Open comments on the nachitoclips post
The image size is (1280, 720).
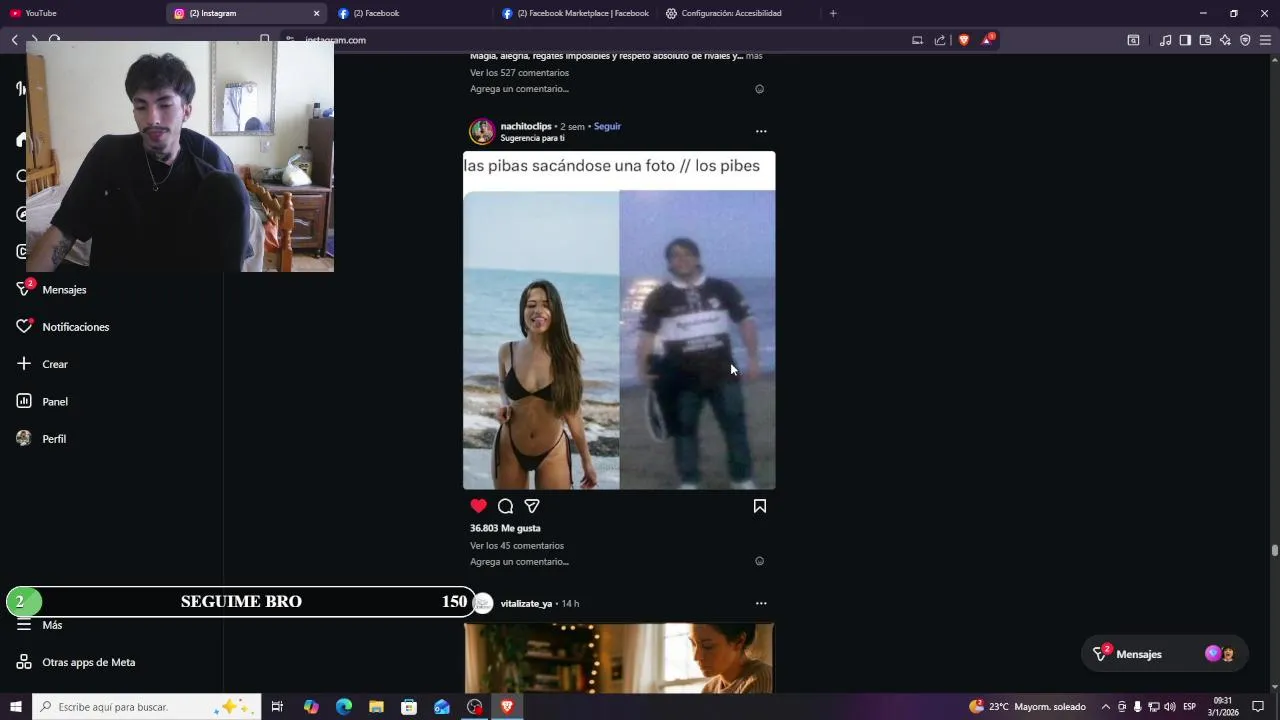(x=505, y=506)
